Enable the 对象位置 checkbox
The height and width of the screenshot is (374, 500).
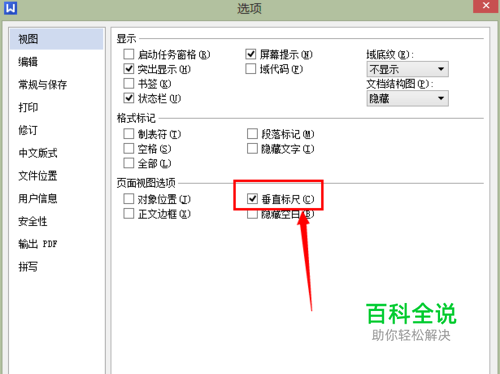[129, 199]
